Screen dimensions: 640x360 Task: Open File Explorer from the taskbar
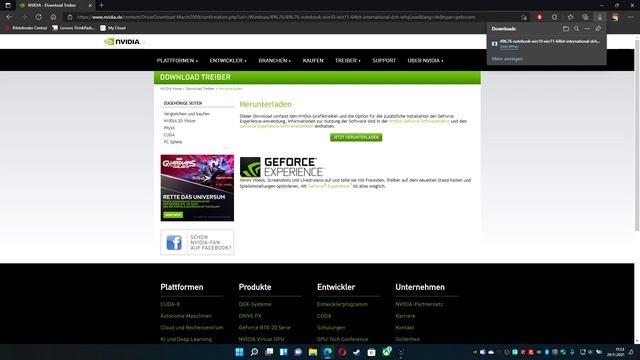[x=313, y=352]
